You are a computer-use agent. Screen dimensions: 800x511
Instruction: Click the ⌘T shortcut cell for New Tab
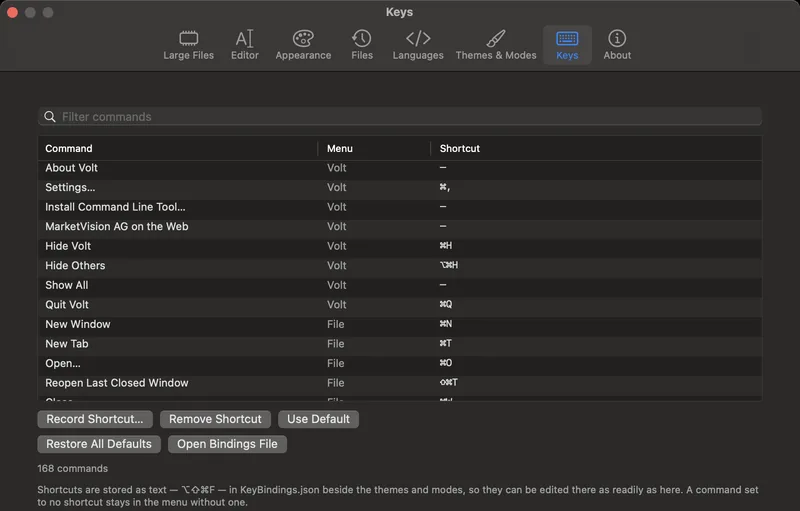(x=445, y=343)
